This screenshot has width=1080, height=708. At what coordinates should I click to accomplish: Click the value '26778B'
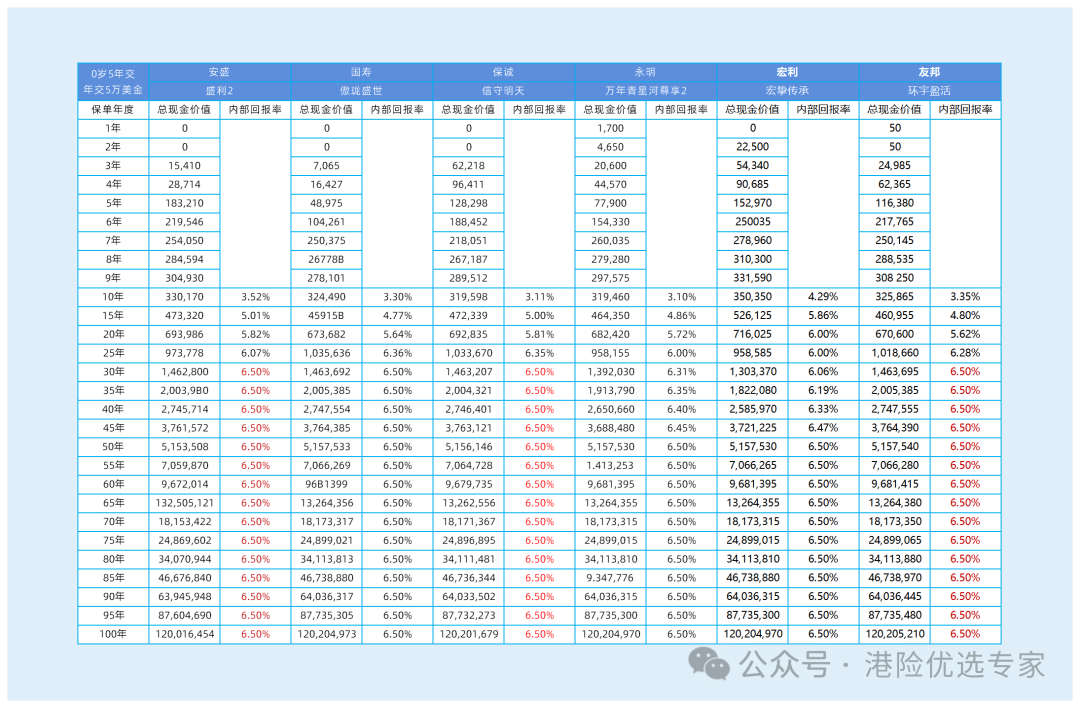coord(326,260)
